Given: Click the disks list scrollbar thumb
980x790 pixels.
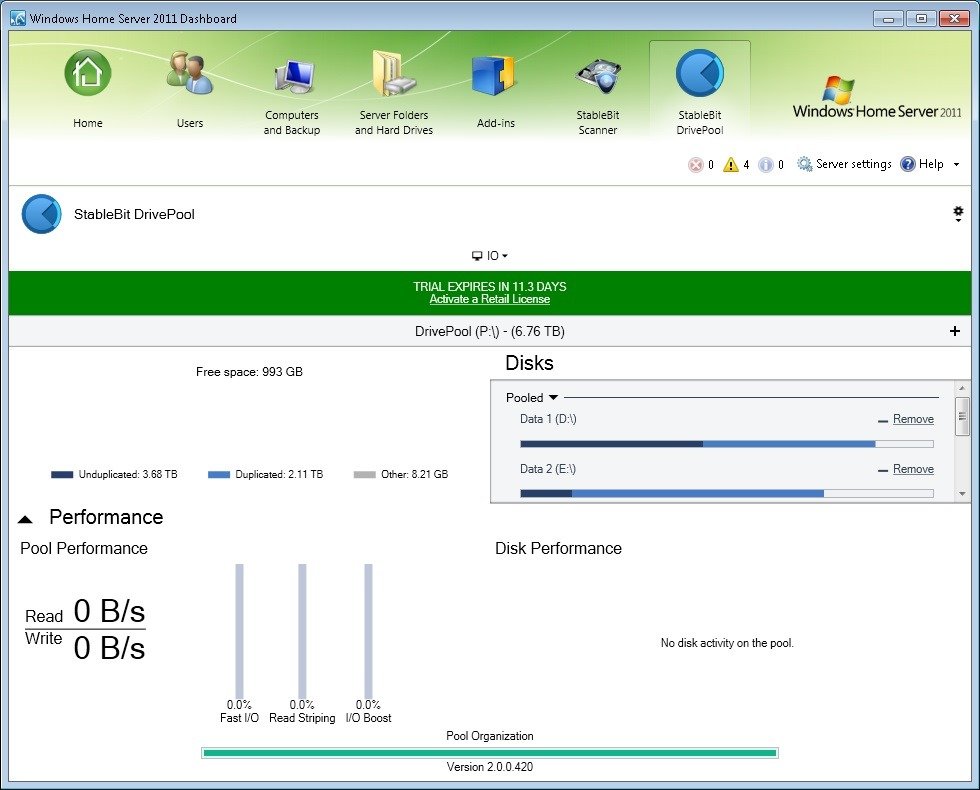Looking at the screenshot, I should click(x=962, y=416).
